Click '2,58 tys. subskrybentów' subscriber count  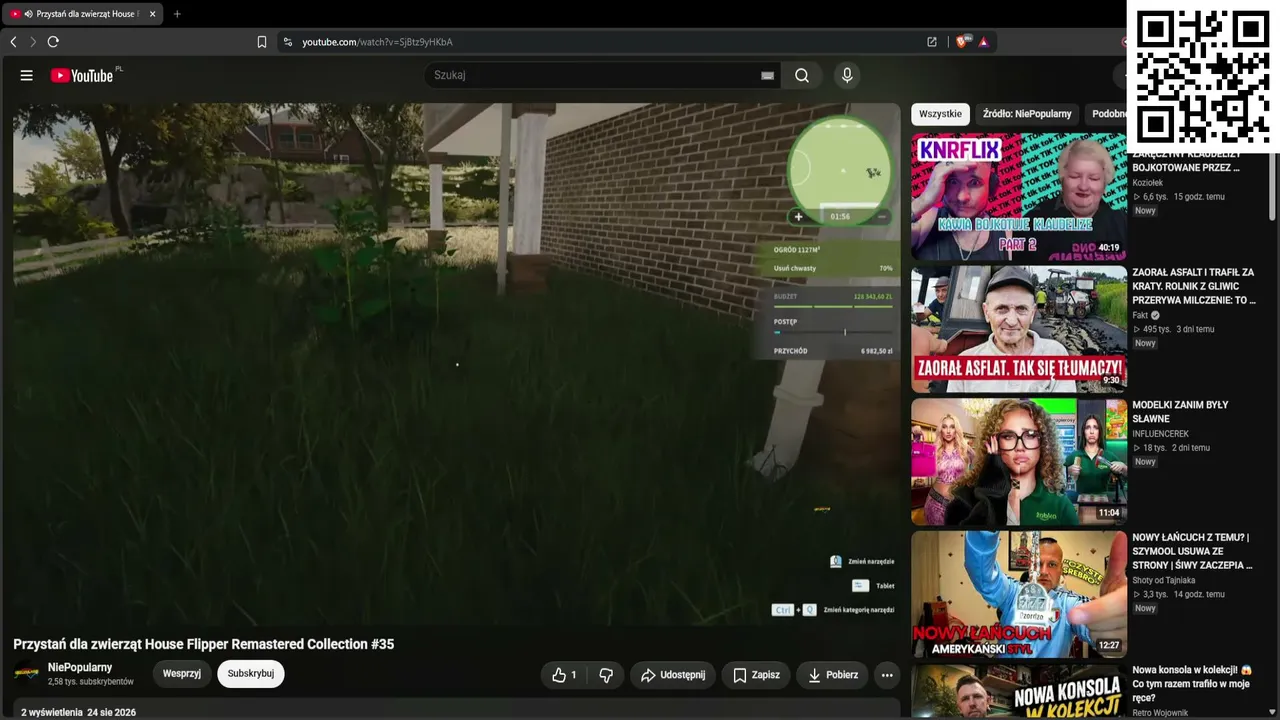point(90,682)
